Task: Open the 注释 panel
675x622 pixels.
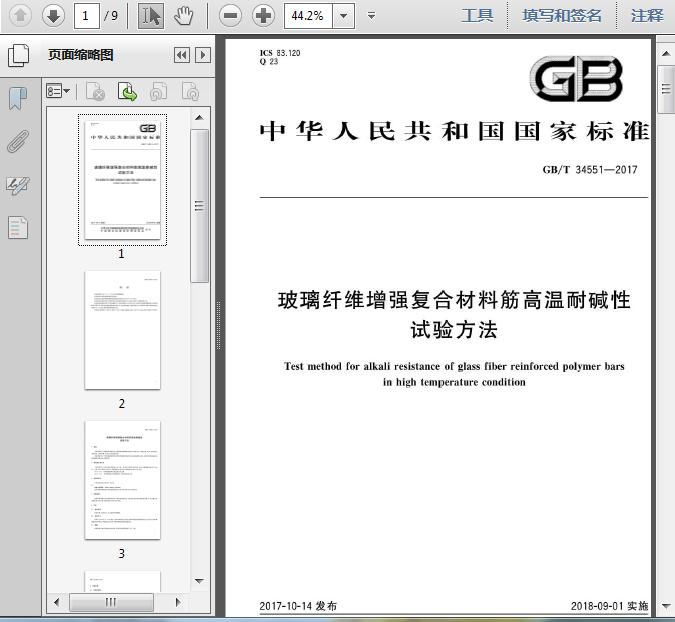Action: (647, 16)
